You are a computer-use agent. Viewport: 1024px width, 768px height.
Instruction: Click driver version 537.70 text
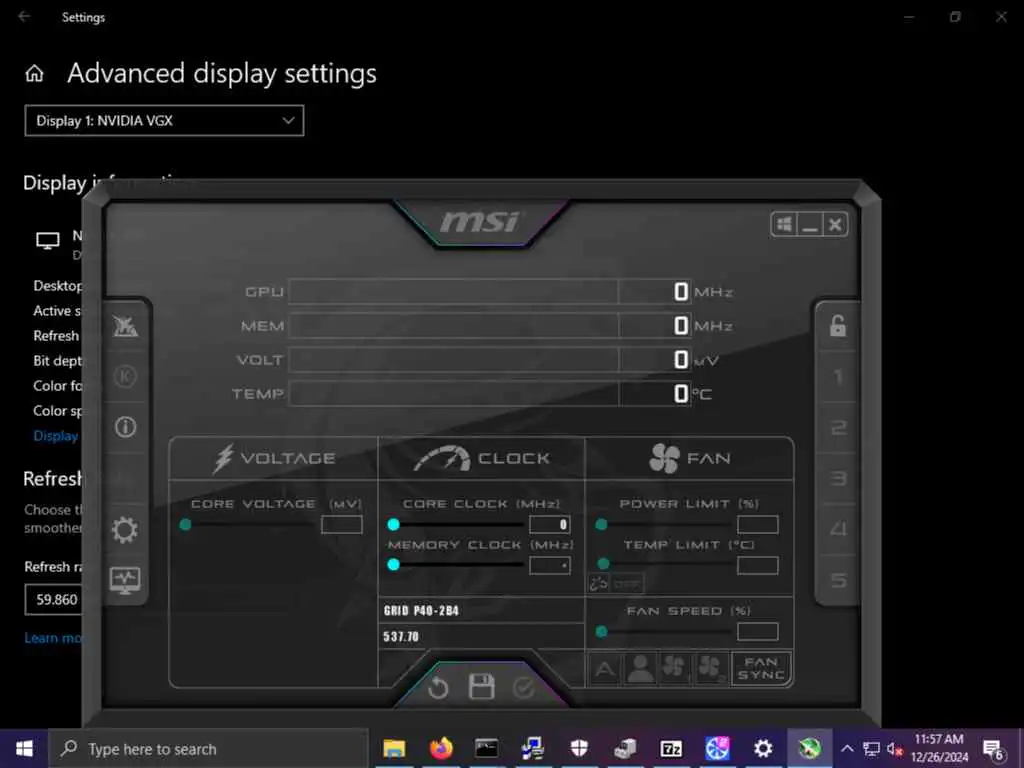(x=401, y=636)
